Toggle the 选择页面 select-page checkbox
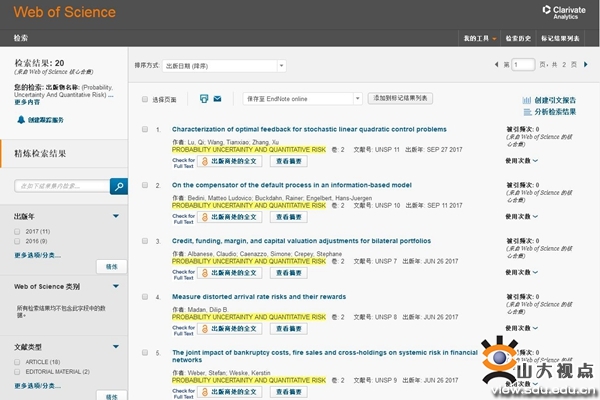Screen dimensions: 600x400 (146, 100)
